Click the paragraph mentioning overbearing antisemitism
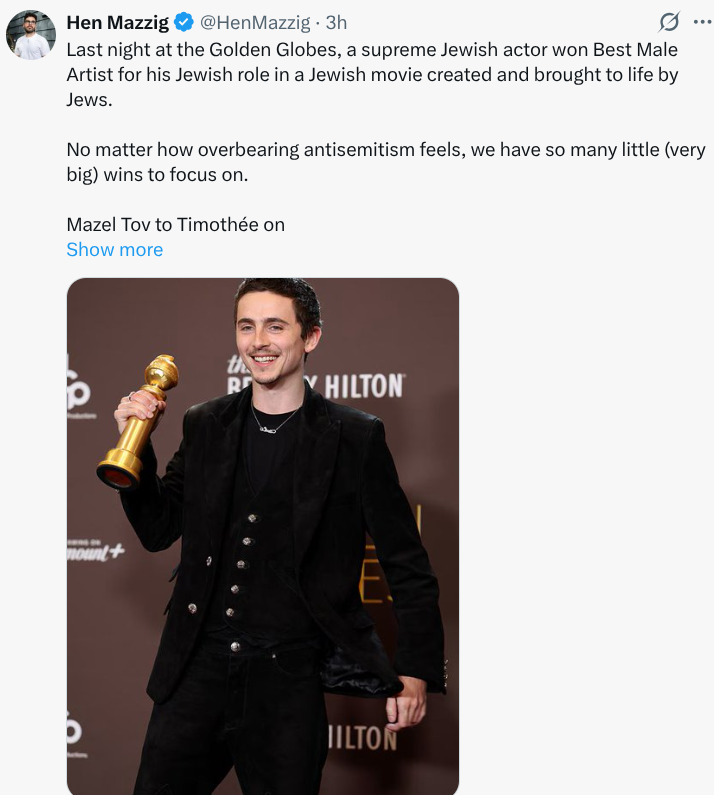Screen dimensions: 714x795 (x=385, y=162)
